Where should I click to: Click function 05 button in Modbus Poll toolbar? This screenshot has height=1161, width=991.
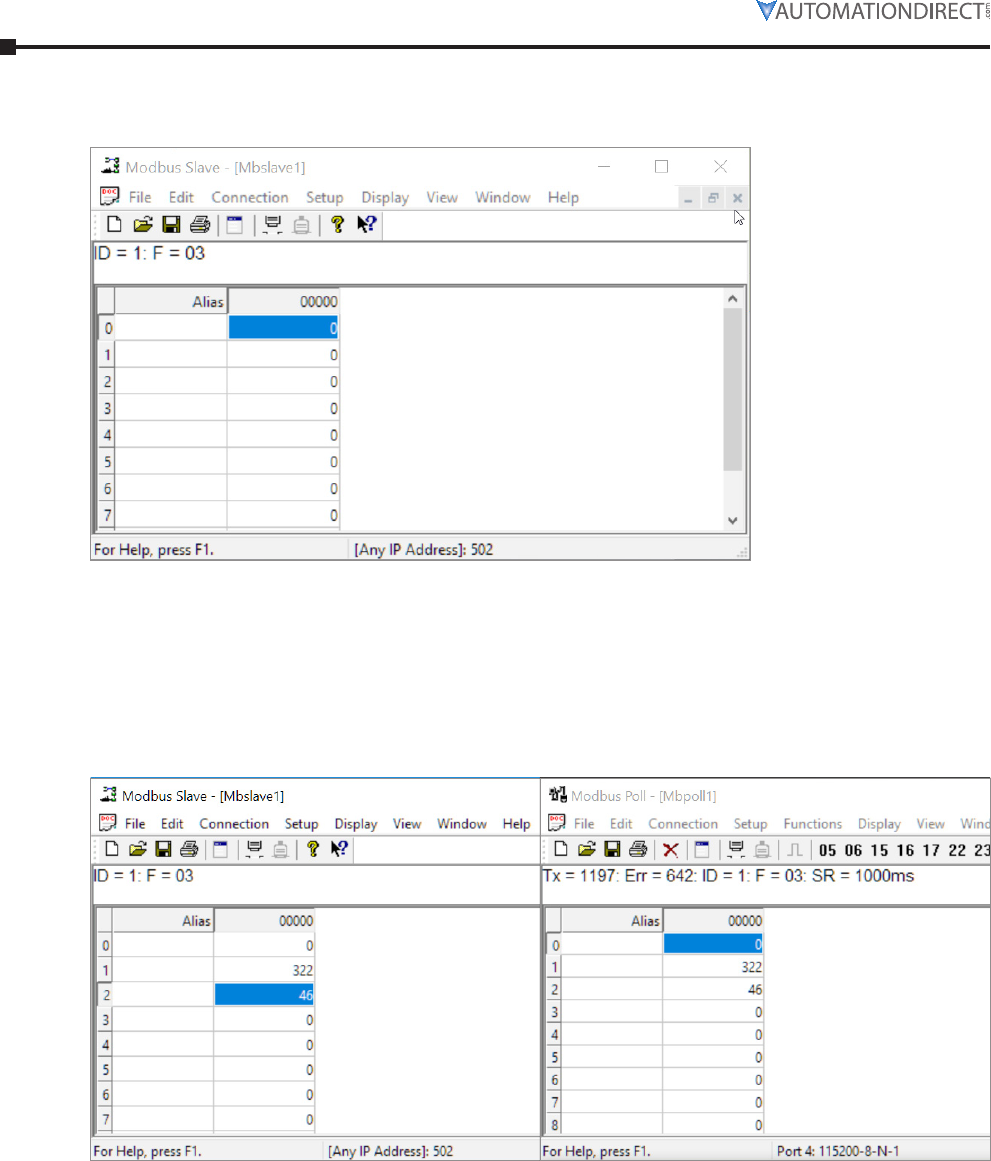pyautogui.click(x=827, y=851)
